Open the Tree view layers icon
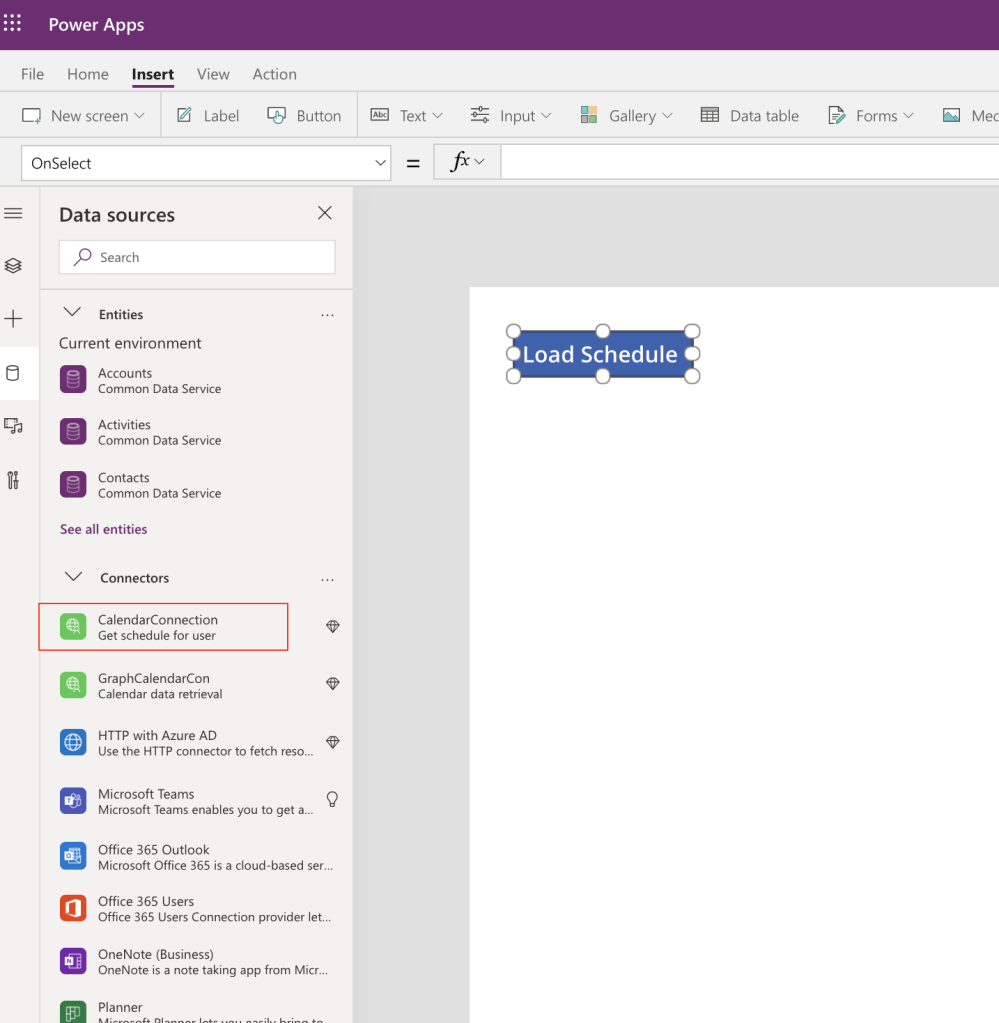The image size is (999, 1023). [x=13, y=266]
